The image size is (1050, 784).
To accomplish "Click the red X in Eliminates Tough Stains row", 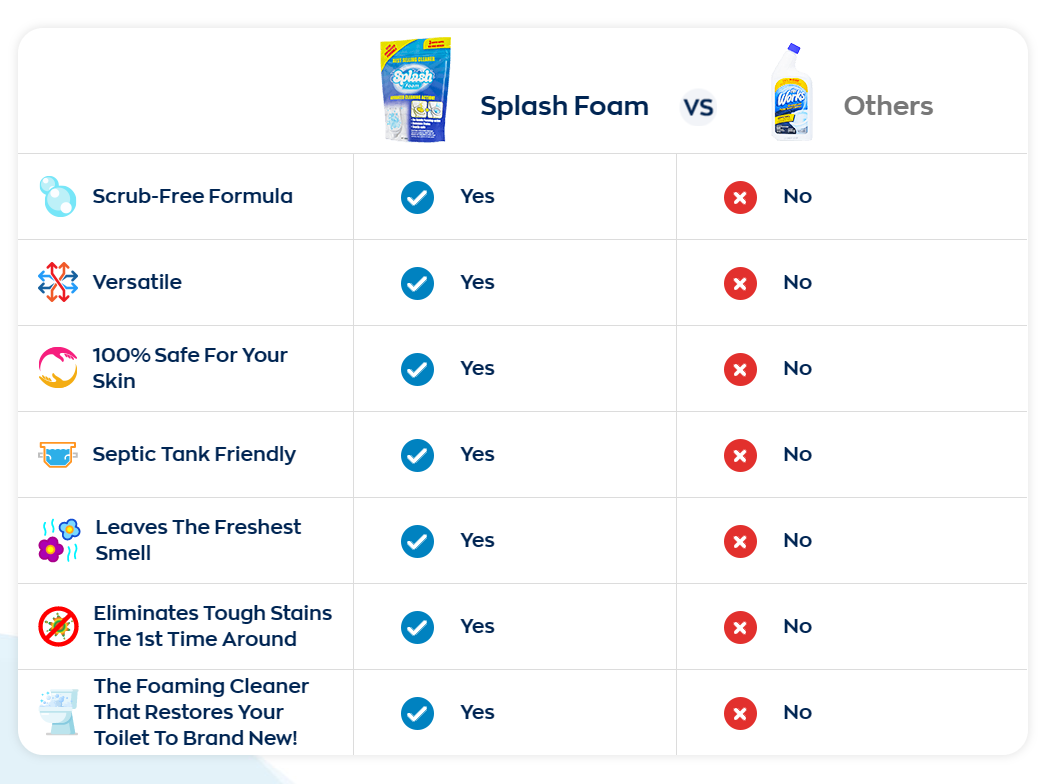I will pos(740,627).
